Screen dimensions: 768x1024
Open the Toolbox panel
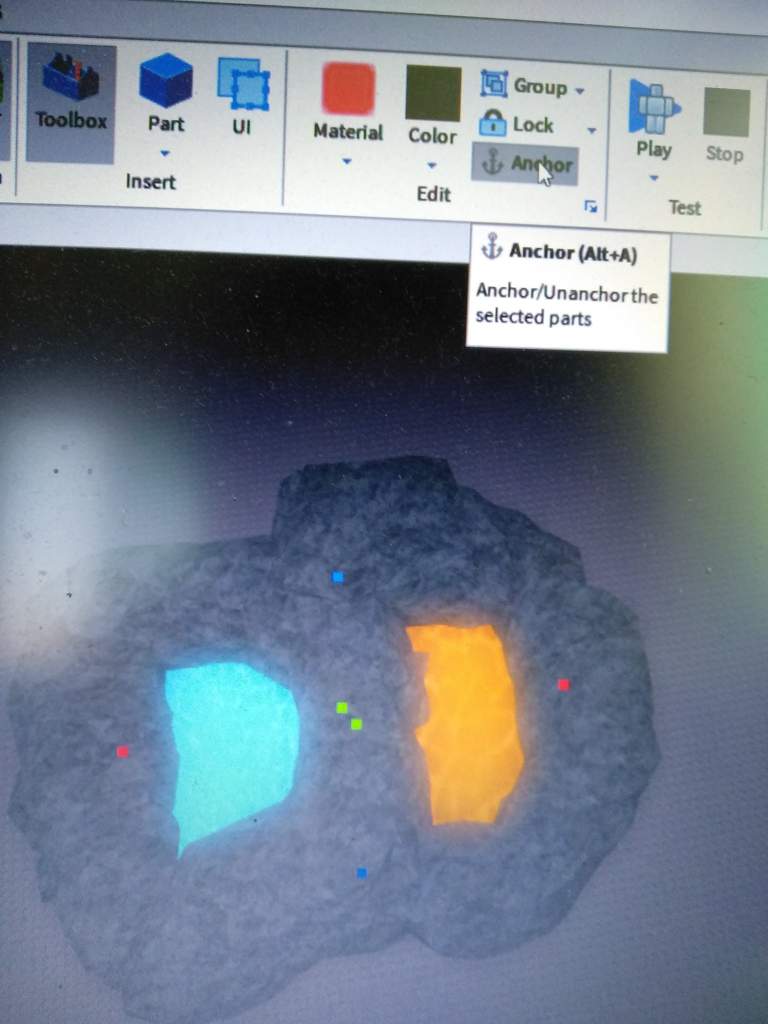[71, 103]
